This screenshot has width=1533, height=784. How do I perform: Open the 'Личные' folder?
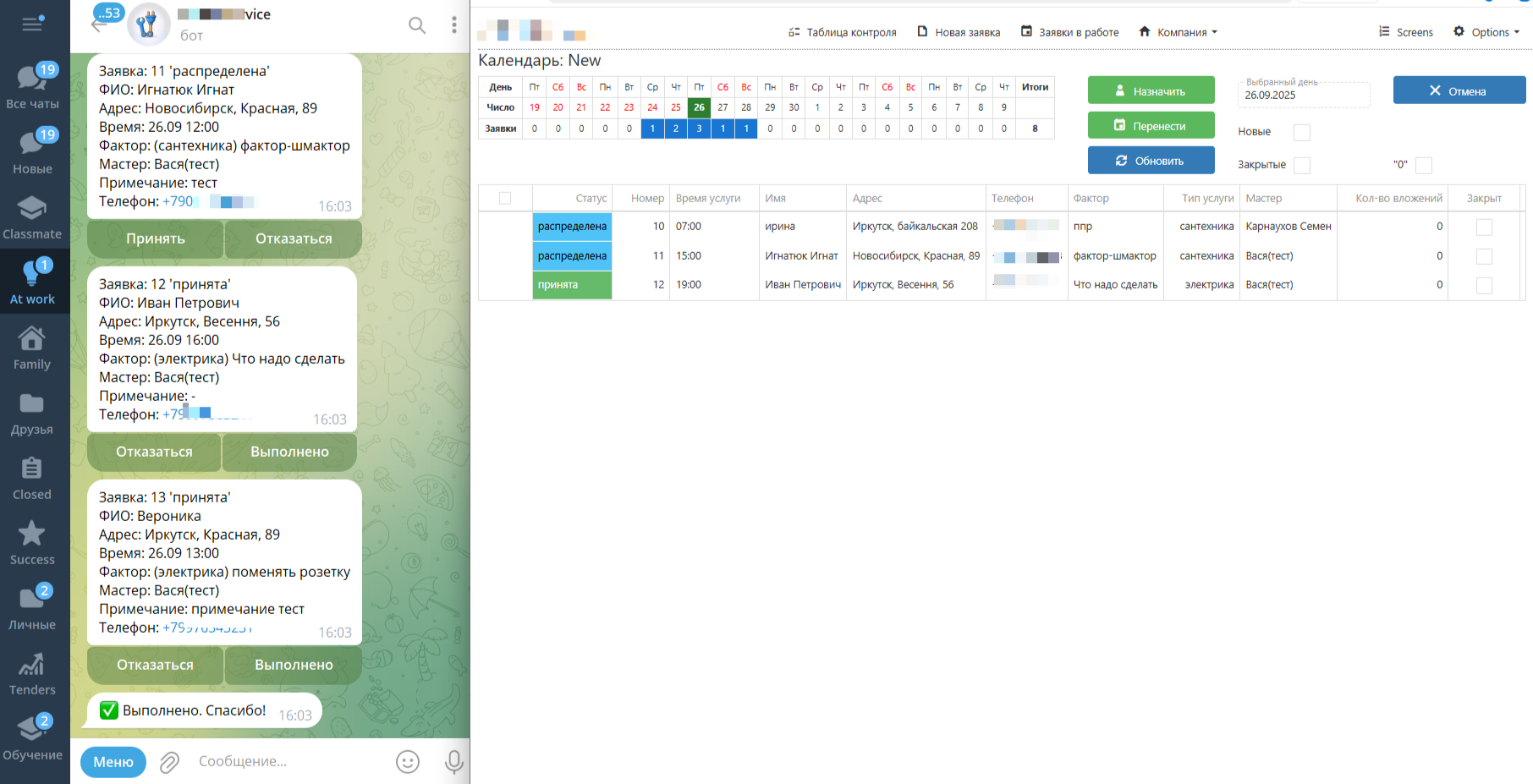[32, 607]
